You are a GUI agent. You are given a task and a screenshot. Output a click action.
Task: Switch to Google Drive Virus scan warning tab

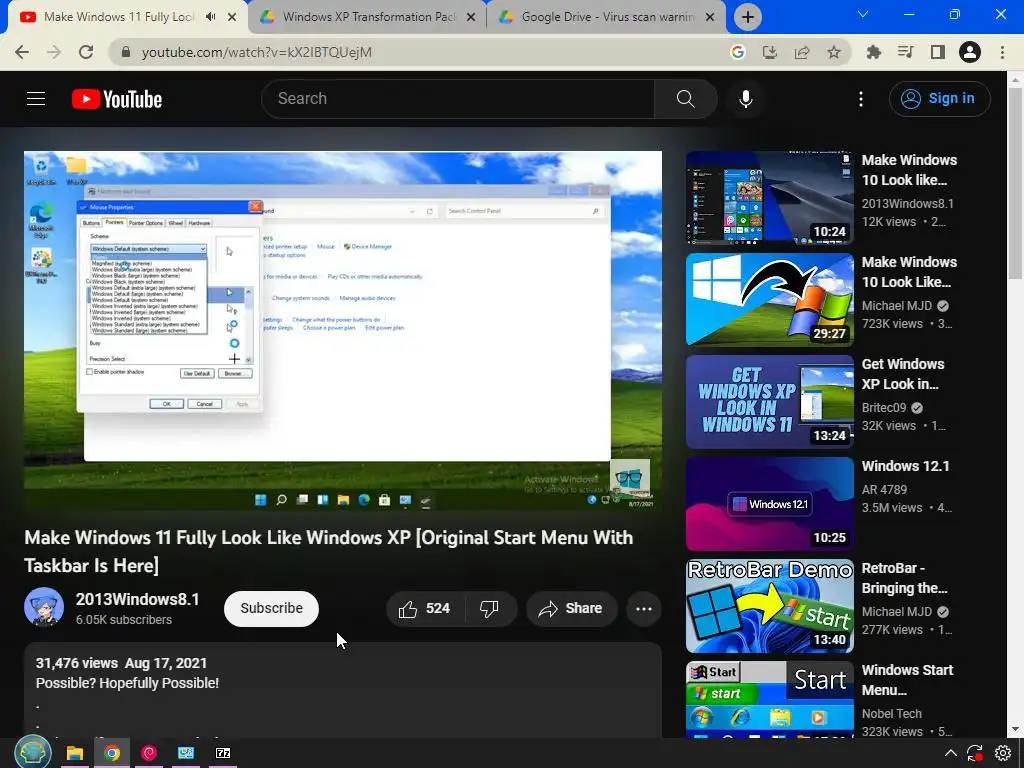(607, 17)
